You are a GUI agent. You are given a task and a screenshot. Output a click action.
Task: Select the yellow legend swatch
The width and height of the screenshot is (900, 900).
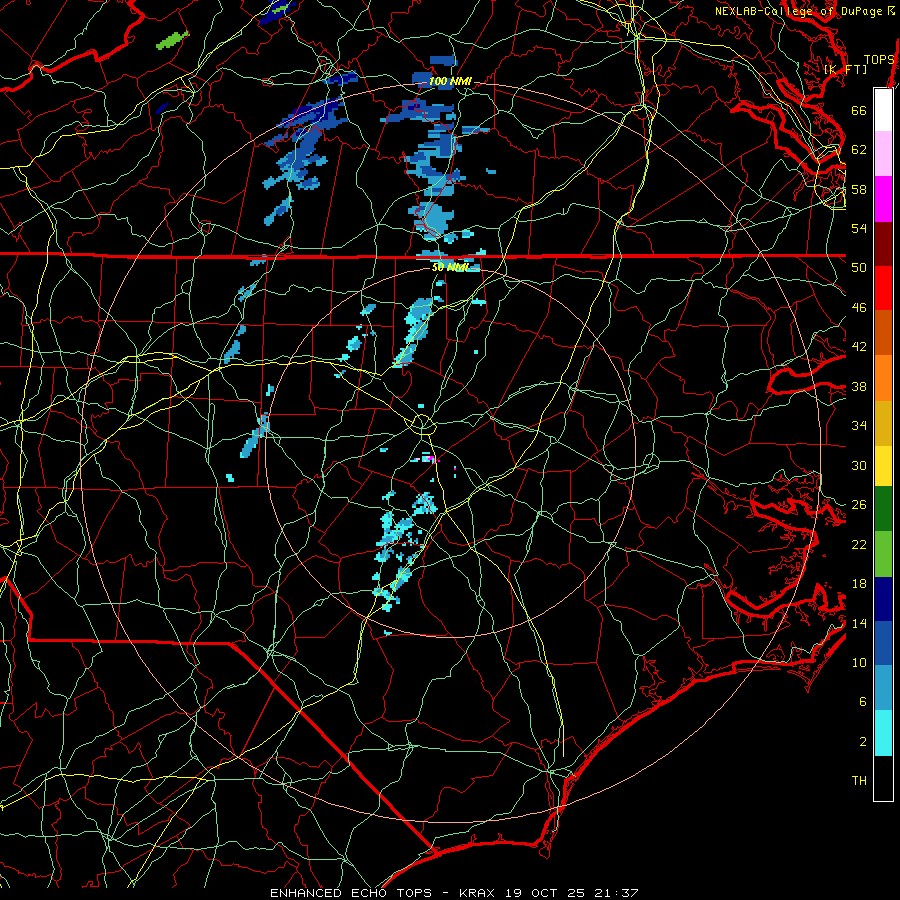[x=883, y=466]
